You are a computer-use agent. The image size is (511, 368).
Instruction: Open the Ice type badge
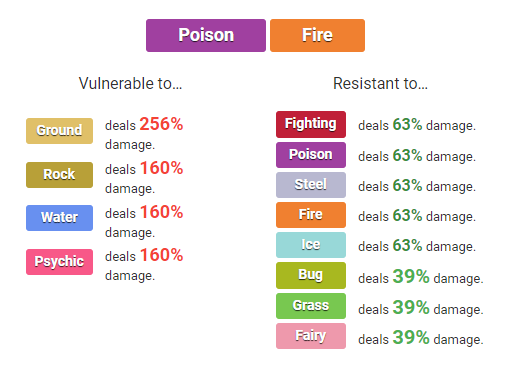[311, 245]
